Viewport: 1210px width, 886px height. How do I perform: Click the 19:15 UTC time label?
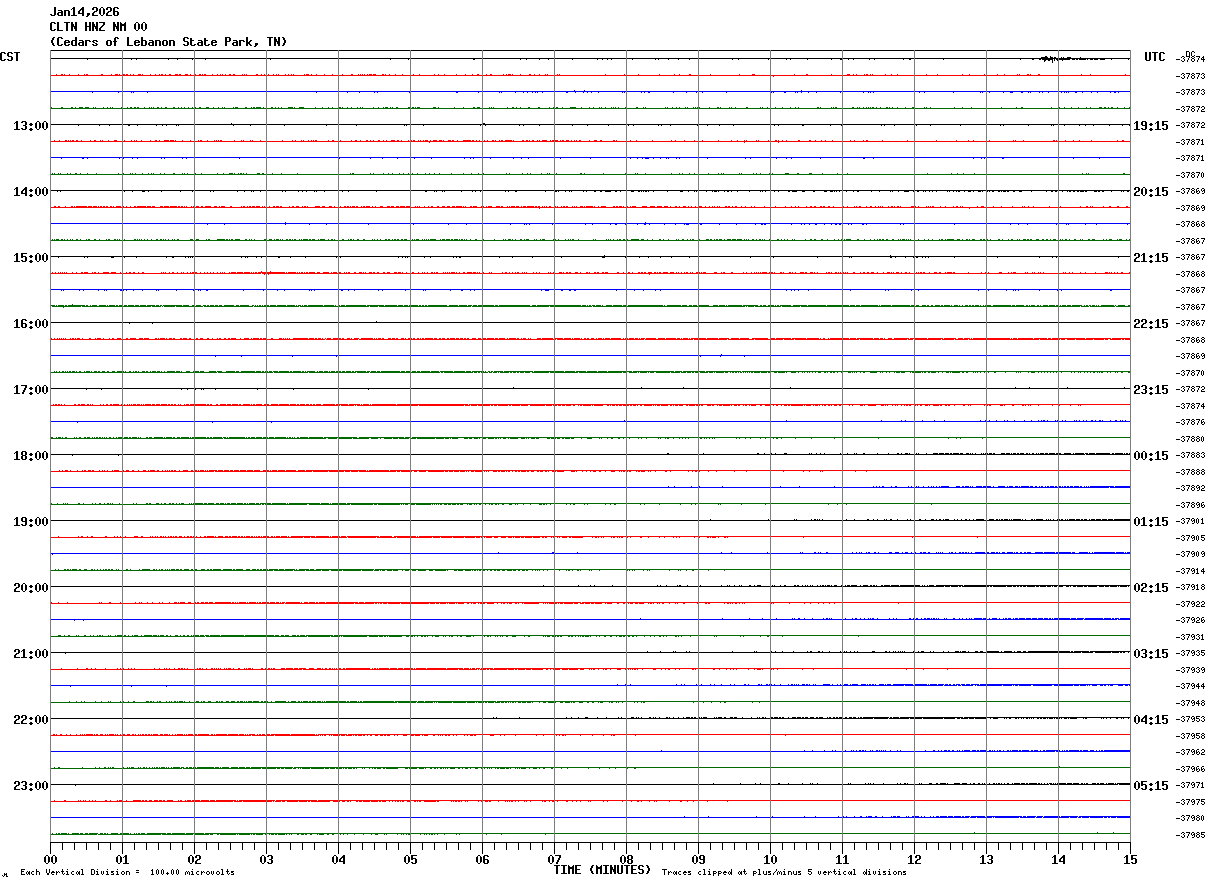click(1150, 126)
